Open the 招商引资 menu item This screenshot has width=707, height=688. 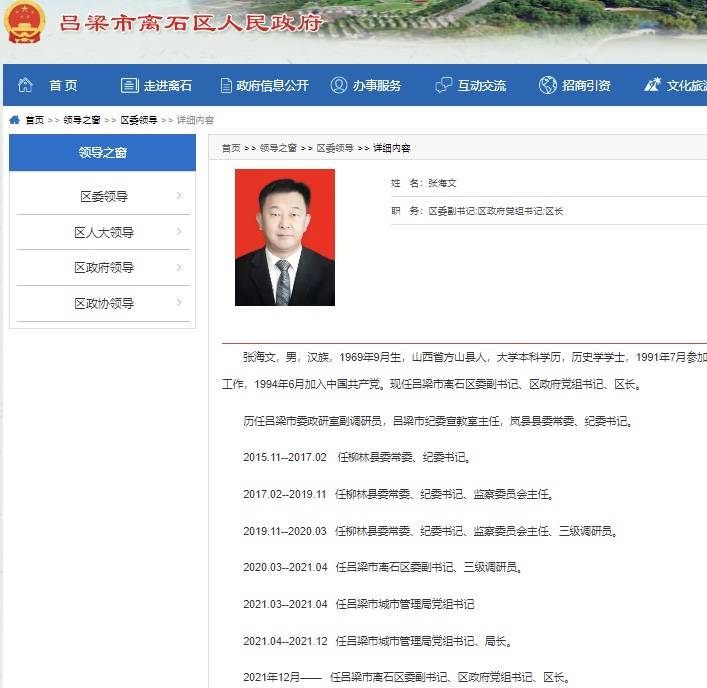click(586, 85)
